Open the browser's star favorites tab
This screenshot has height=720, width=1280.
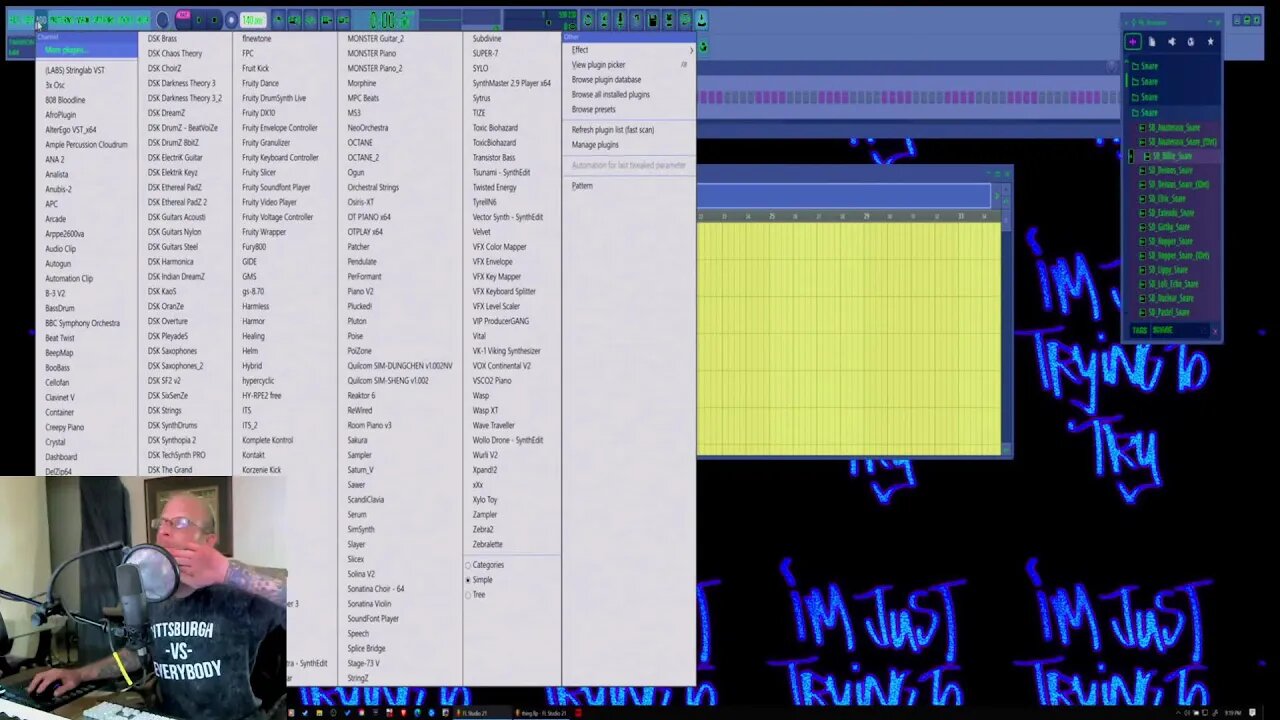click(1210, 42)
